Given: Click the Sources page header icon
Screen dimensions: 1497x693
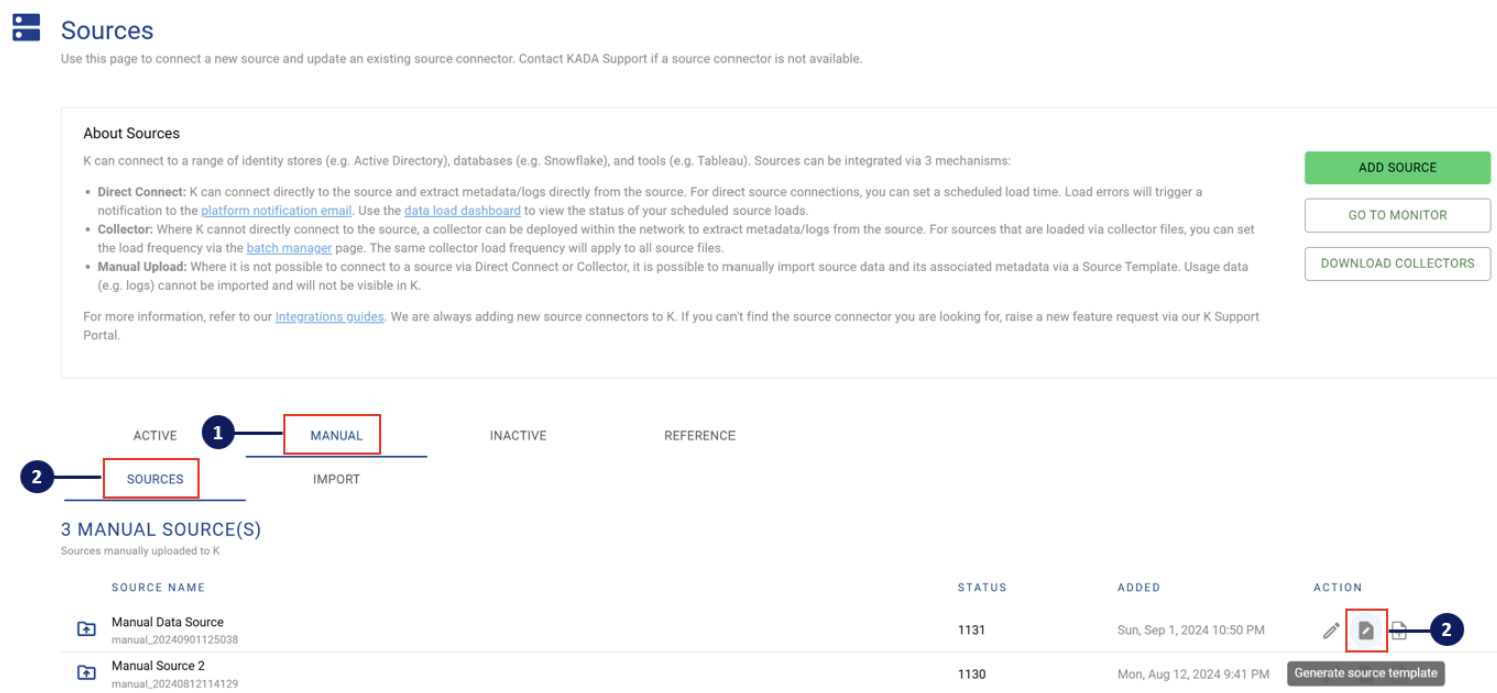Looking at the screenshot, I should [26, 28].
